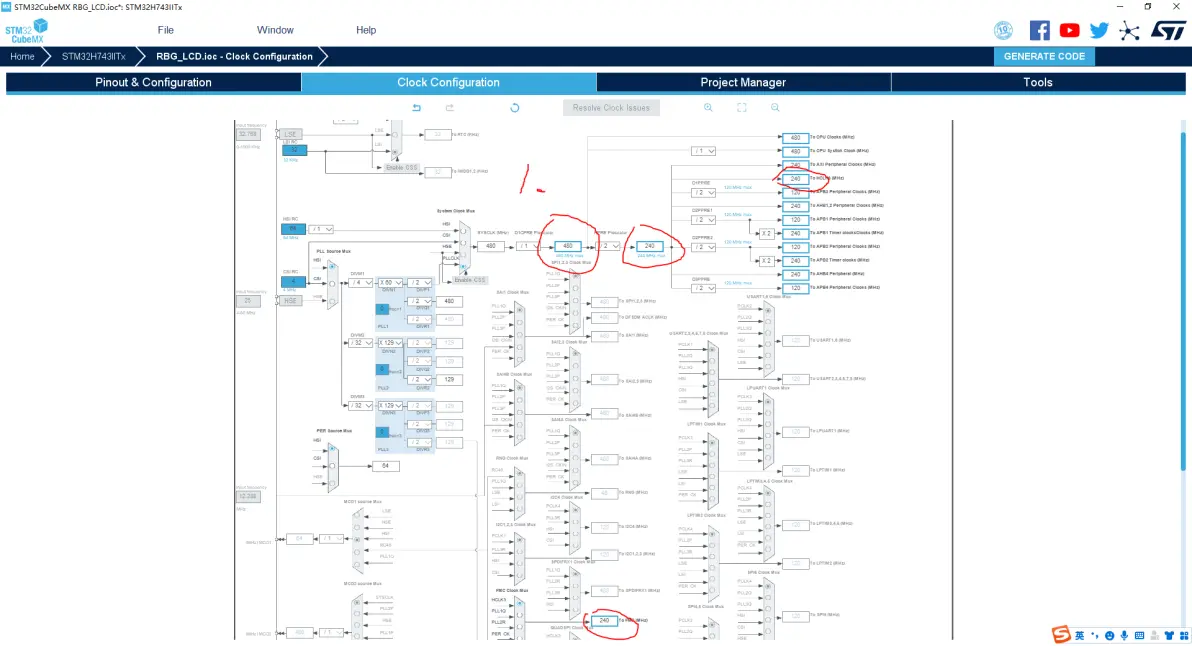1192x646 pixels.
Task: Open the ST Twitter icon
Action: tap(1099, 30)
